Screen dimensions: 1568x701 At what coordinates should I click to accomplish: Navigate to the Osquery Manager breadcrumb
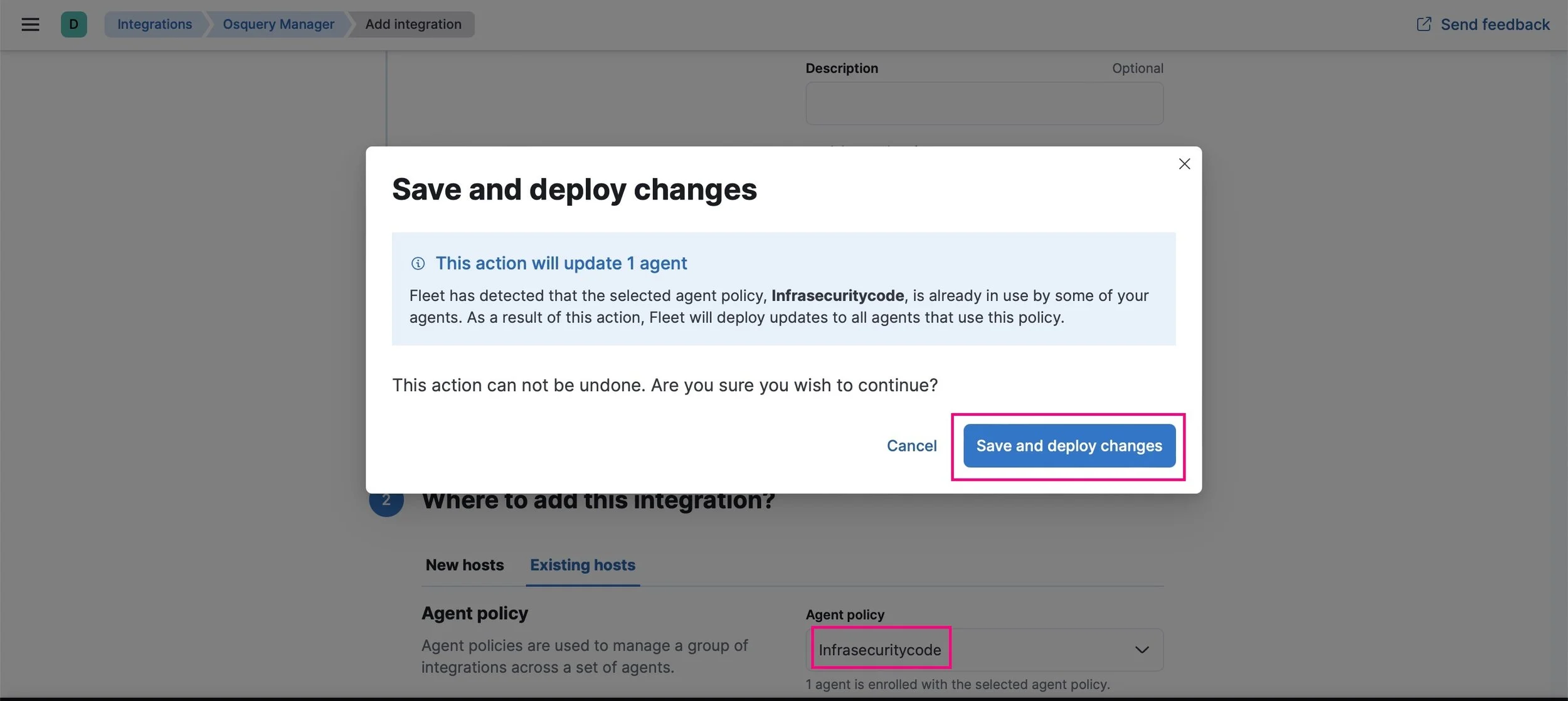[x=278, y=24]
